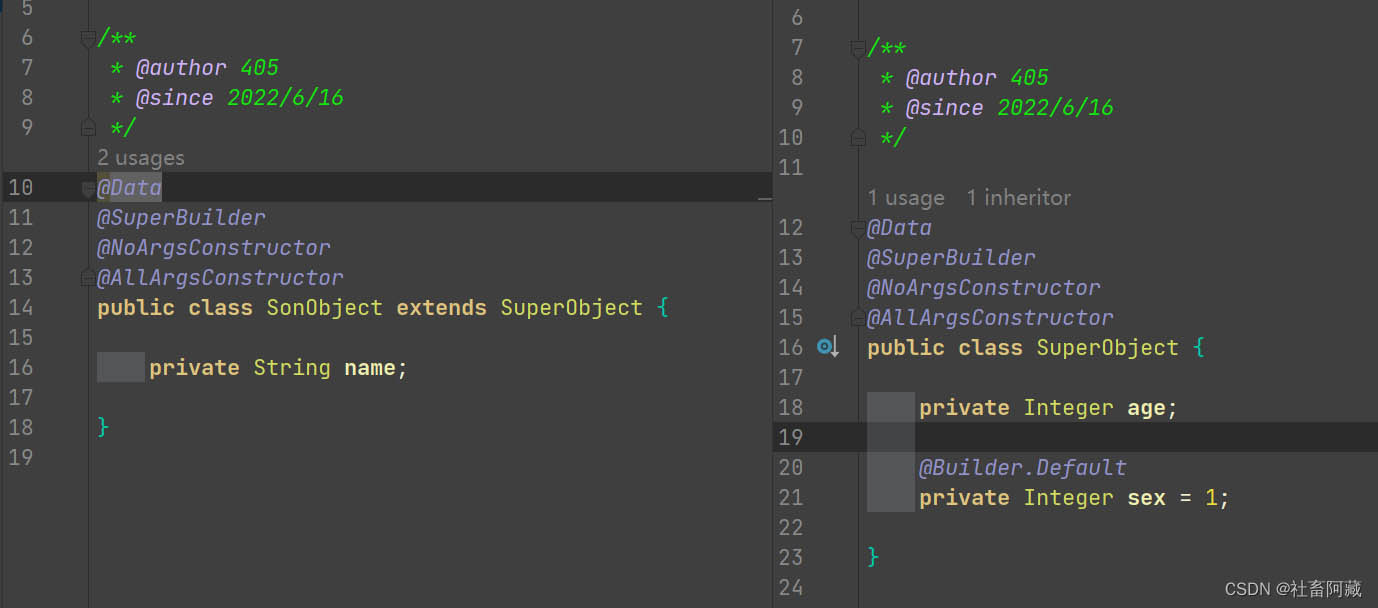Click Javadoc closing fold marker in SuperObject editor
1378x608 pixels.
(x=858, y=137)
